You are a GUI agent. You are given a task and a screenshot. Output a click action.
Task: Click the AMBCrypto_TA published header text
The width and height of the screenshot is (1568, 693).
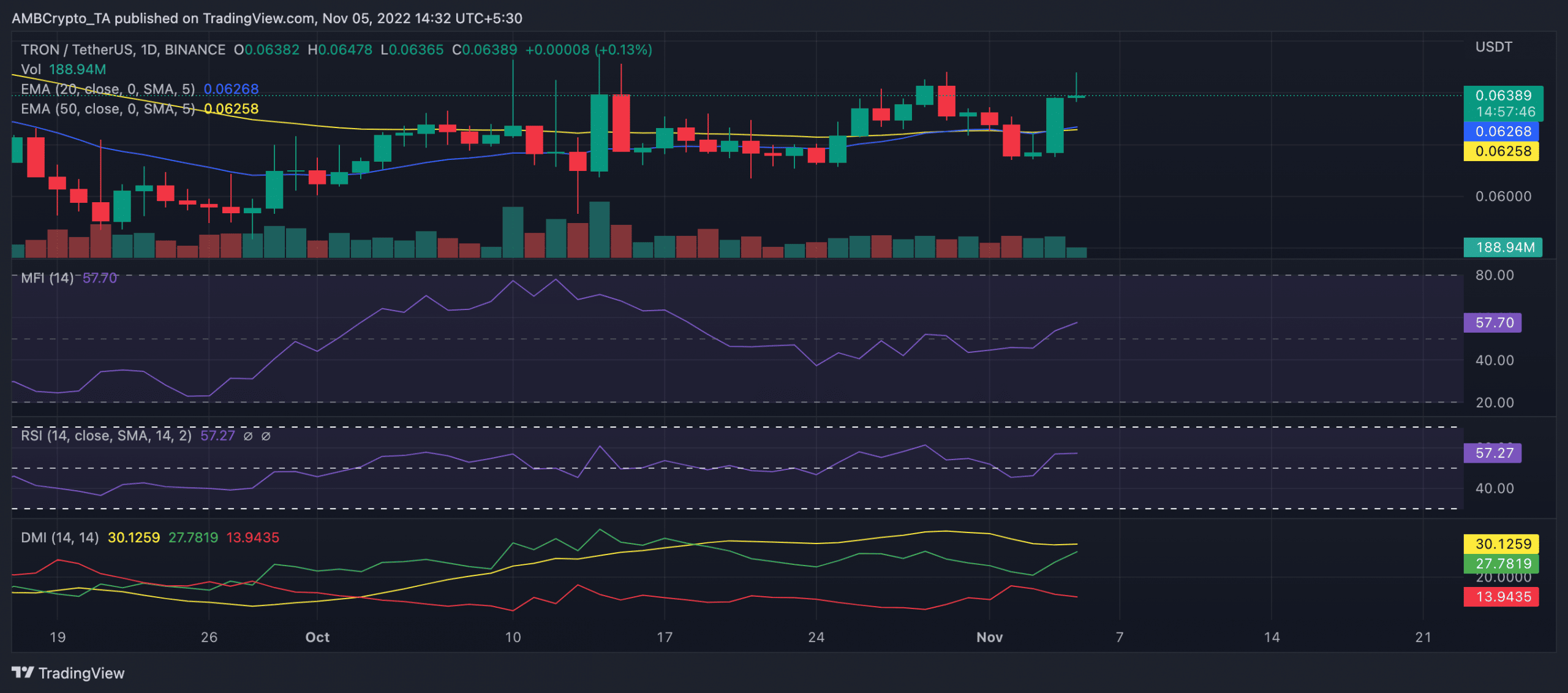tap(267, 18)
